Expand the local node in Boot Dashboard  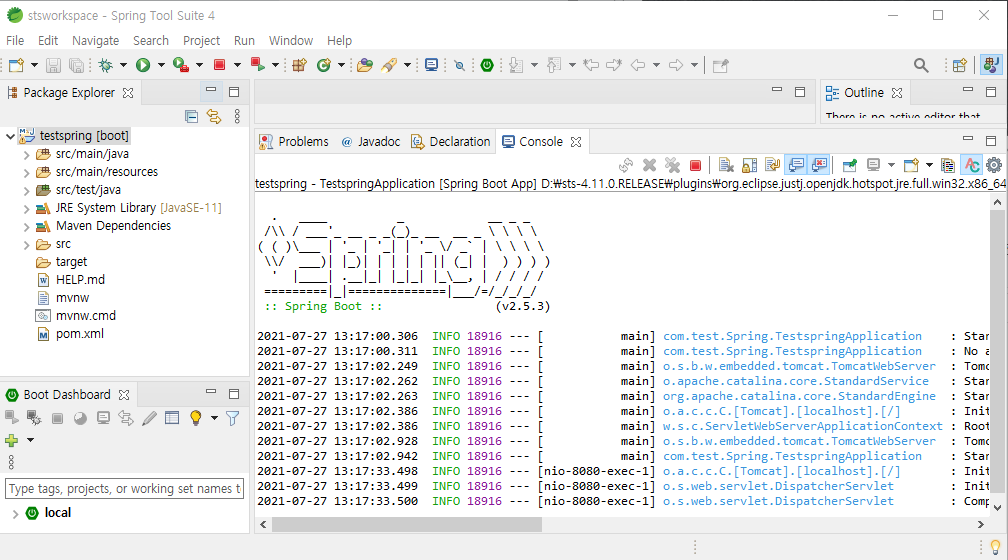(15, 514)
